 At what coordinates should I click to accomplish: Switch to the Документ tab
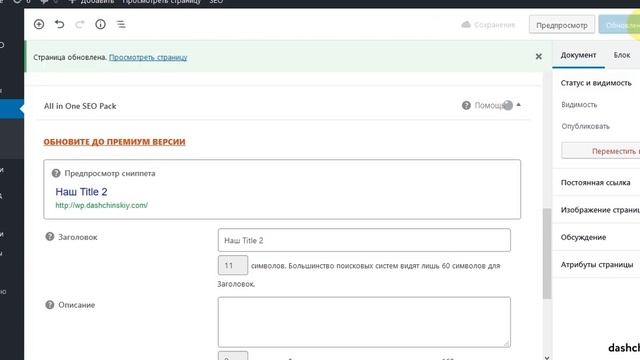pos(578,55)
